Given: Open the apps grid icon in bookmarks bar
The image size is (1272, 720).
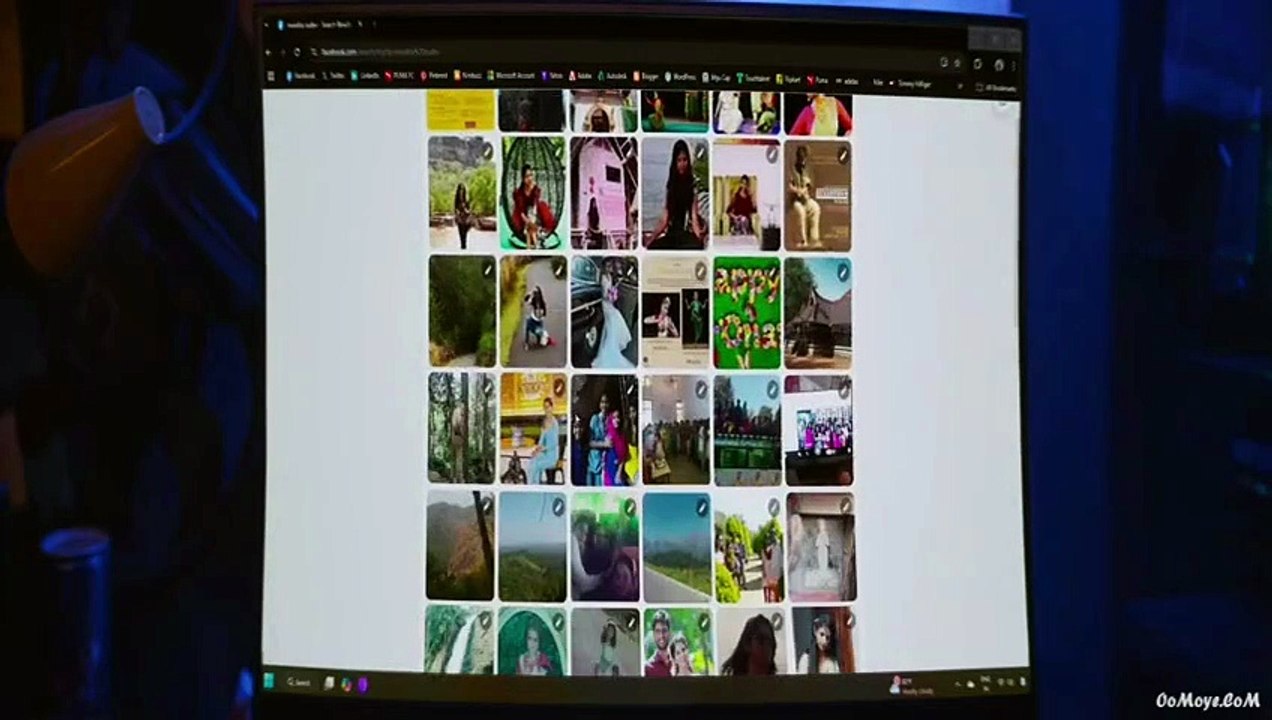Looking at the screenshot, I should click(271, 76).
